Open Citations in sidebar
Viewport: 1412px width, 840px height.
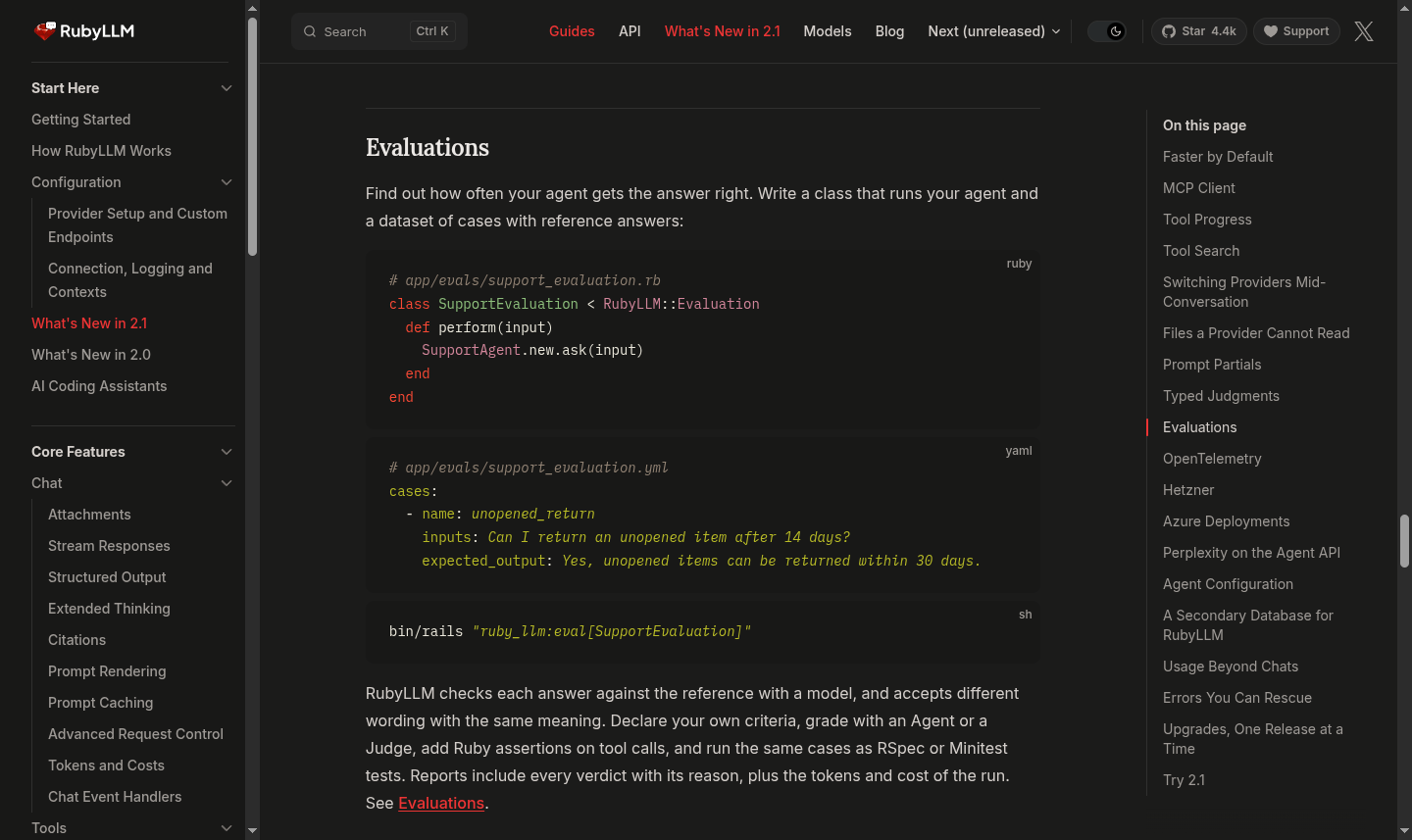[x=76, y=640]
